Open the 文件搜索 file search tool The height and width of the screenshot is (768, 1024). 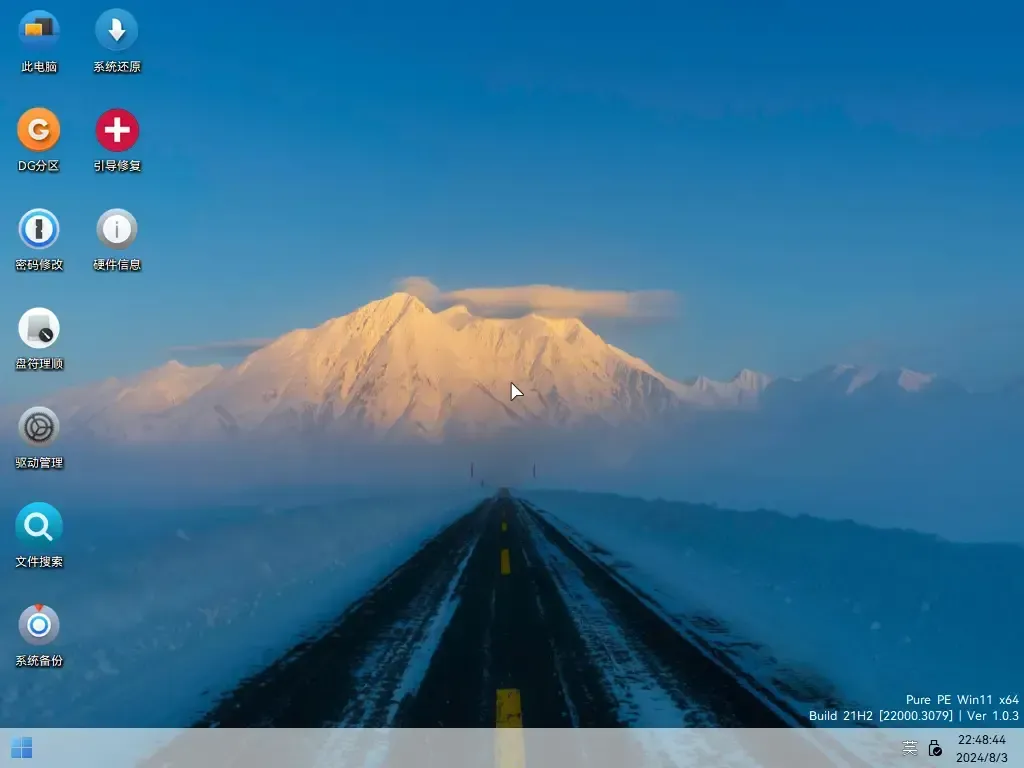38,526
